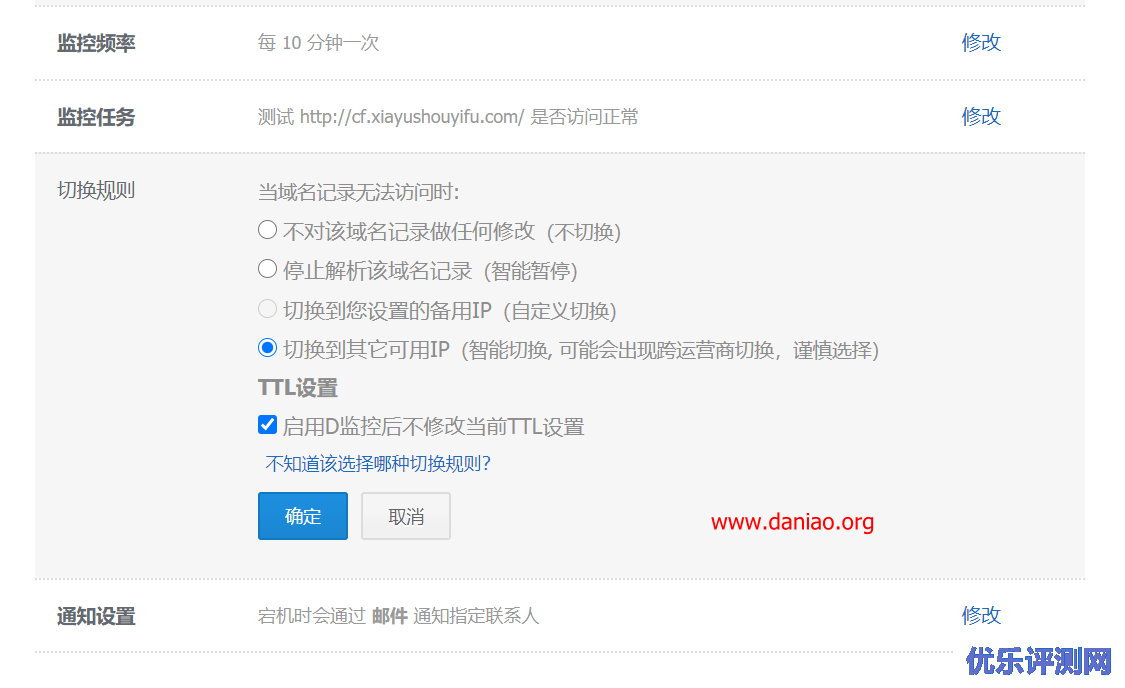Click the monitored URL cf.xiayushouyifu.com text
The width and height of the screenshot is (1125, 688).
(x=412, y=117)
